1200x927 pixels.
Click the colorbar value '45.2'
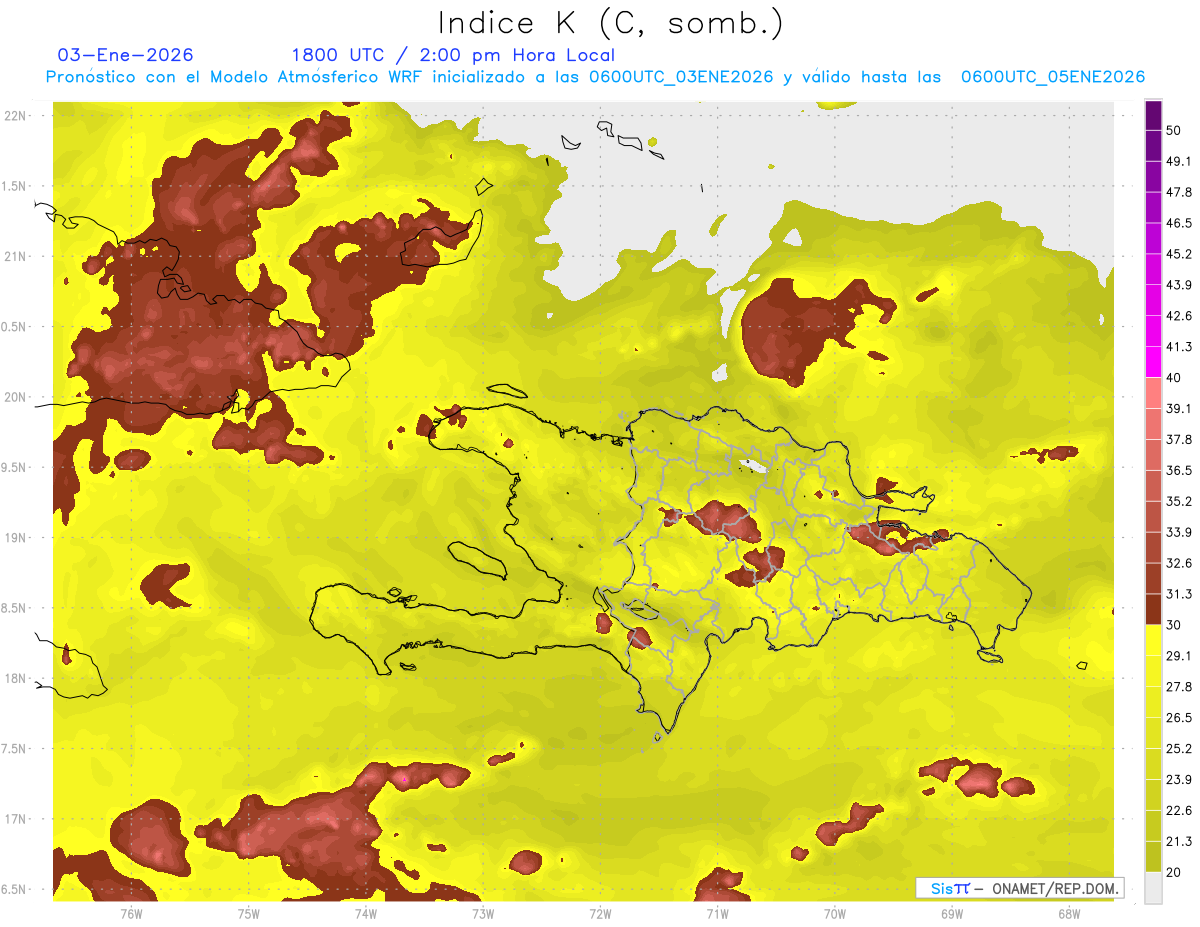tap(1179, 254)
